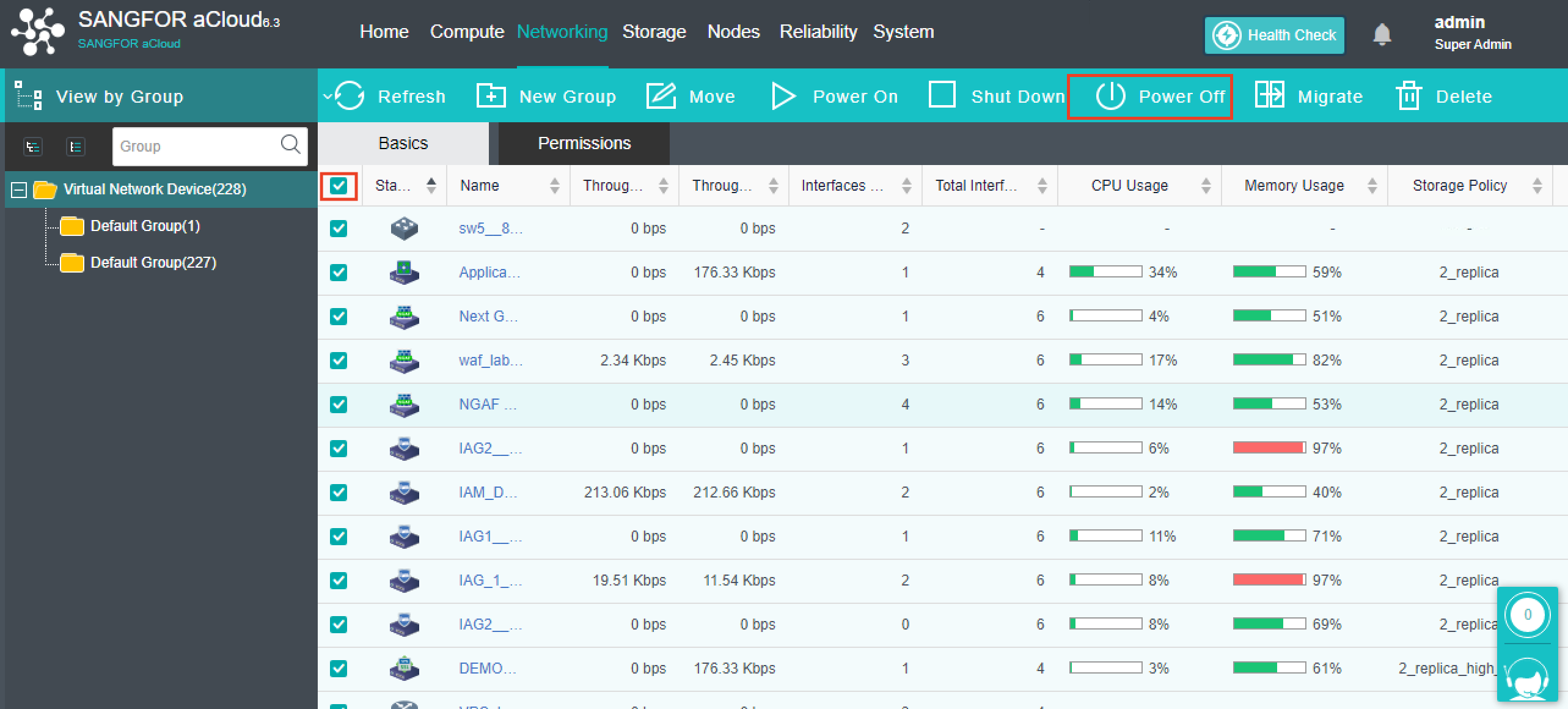Viewport: 1568px width, 709px height.
Task: Sort by the Storage Policy column arrows
Action: (x=1537, y=186)
